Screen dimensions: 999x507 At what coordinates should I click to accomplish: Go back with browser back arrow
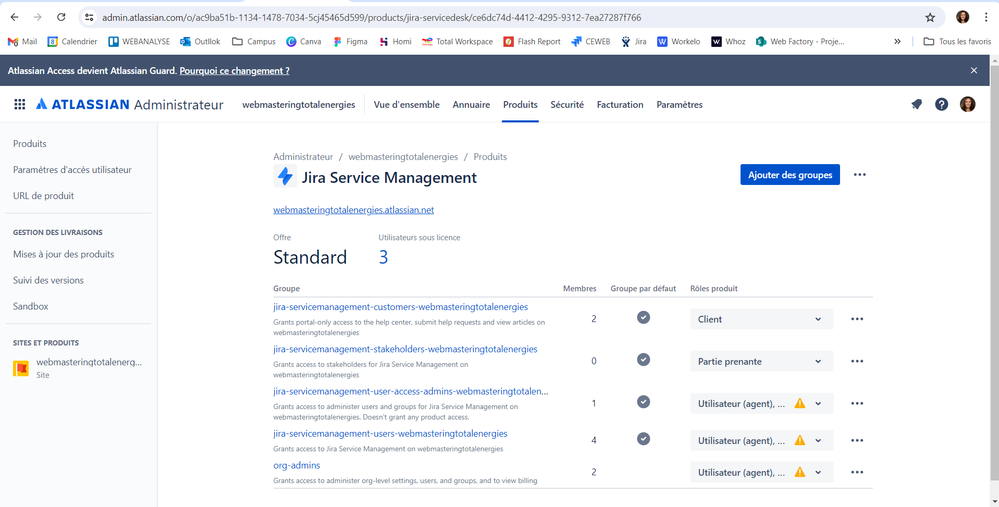[15, 17]
